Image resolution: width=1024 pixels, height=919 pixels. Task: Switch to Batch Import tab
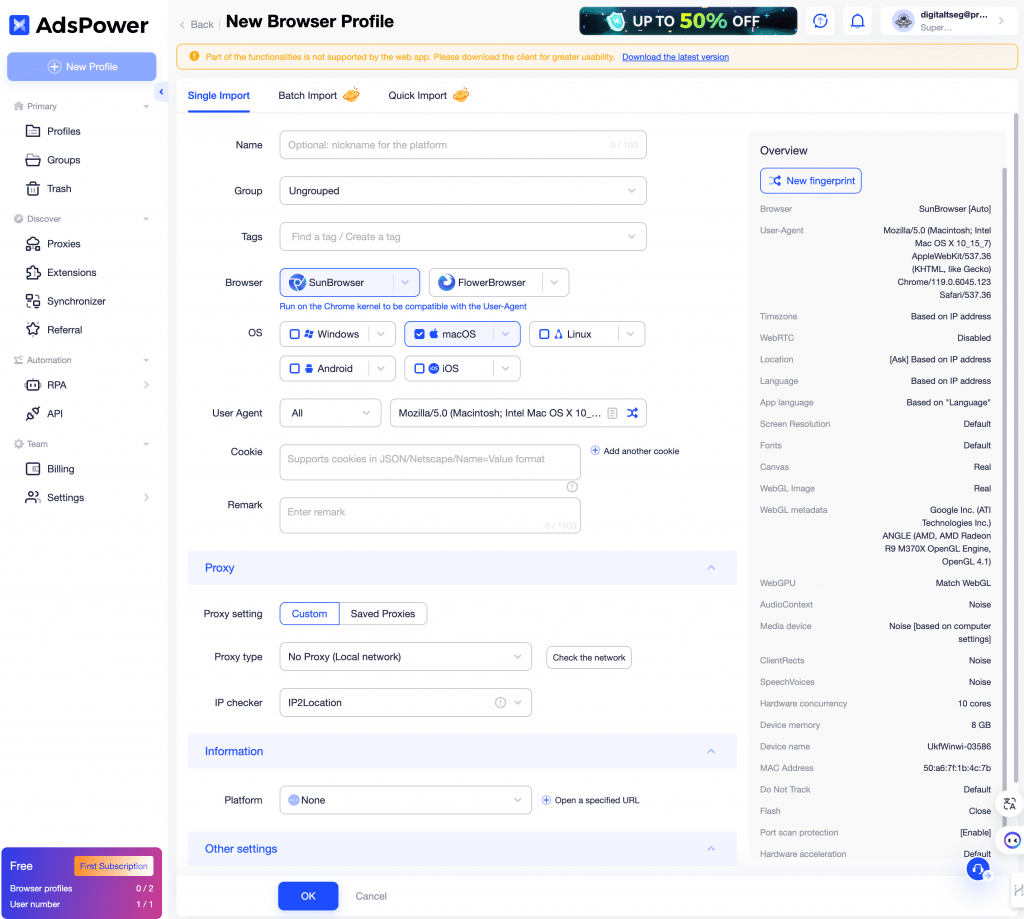pyautogui.click(x=319, y=95)
